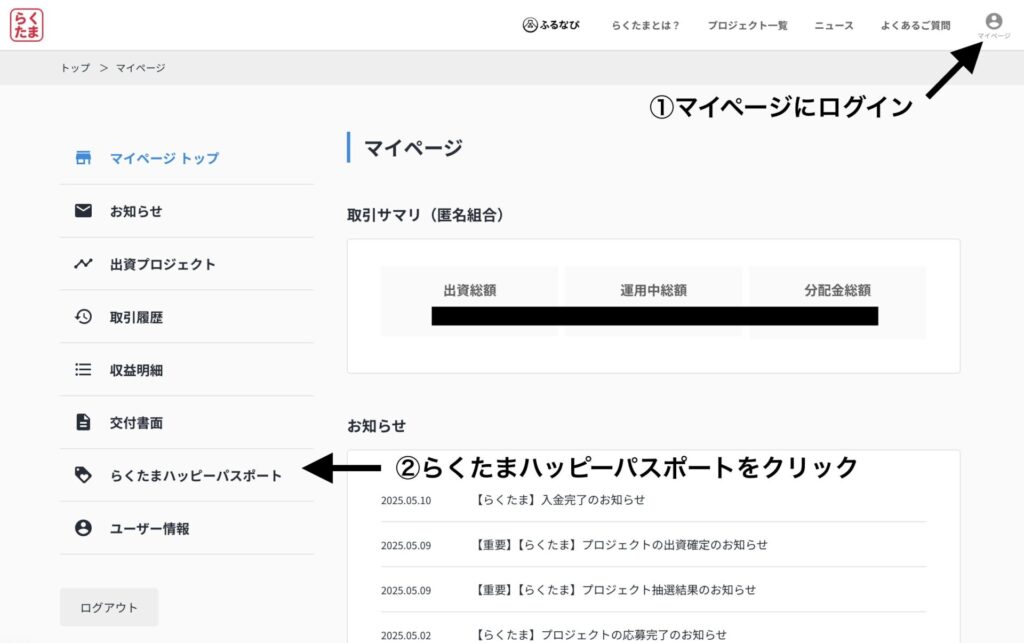Open the プロジェクトの応募完了のお知らせ notice
Viewport: 1024px width, 643px height.
click(x=599, y=635)
